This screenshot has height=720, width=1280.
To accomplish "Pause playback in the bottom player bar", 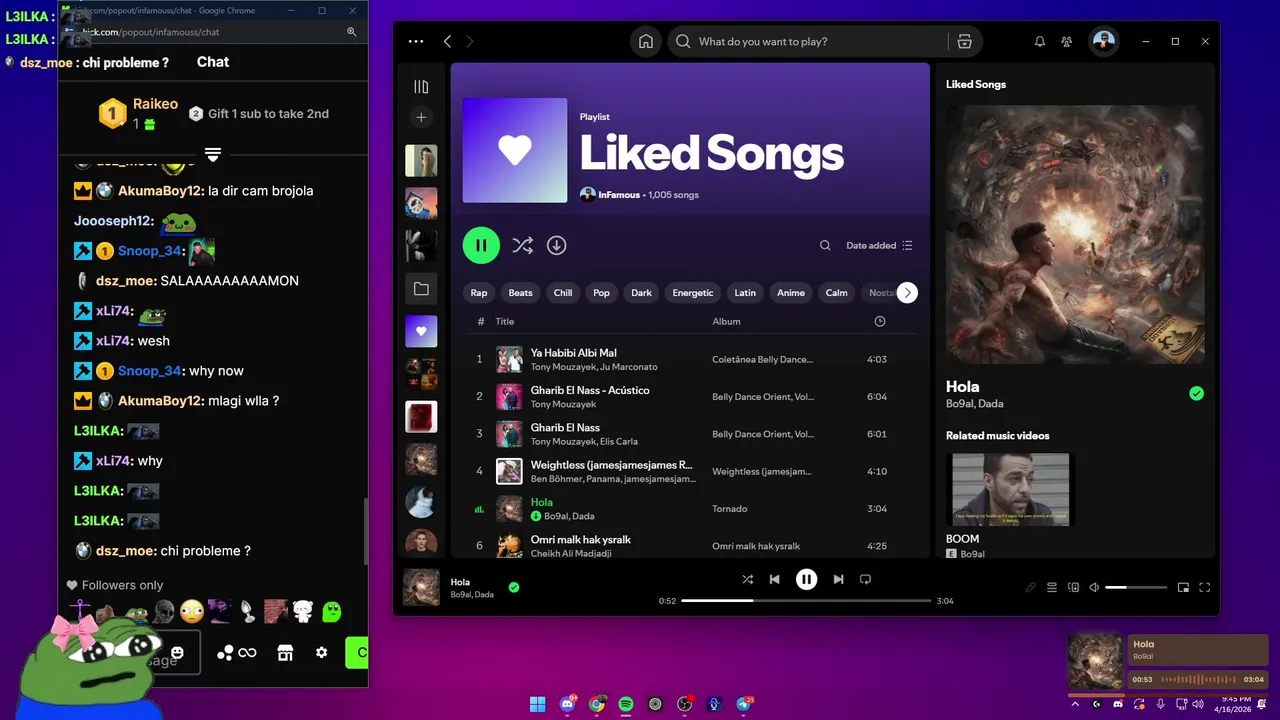I will tap(806, 579).
